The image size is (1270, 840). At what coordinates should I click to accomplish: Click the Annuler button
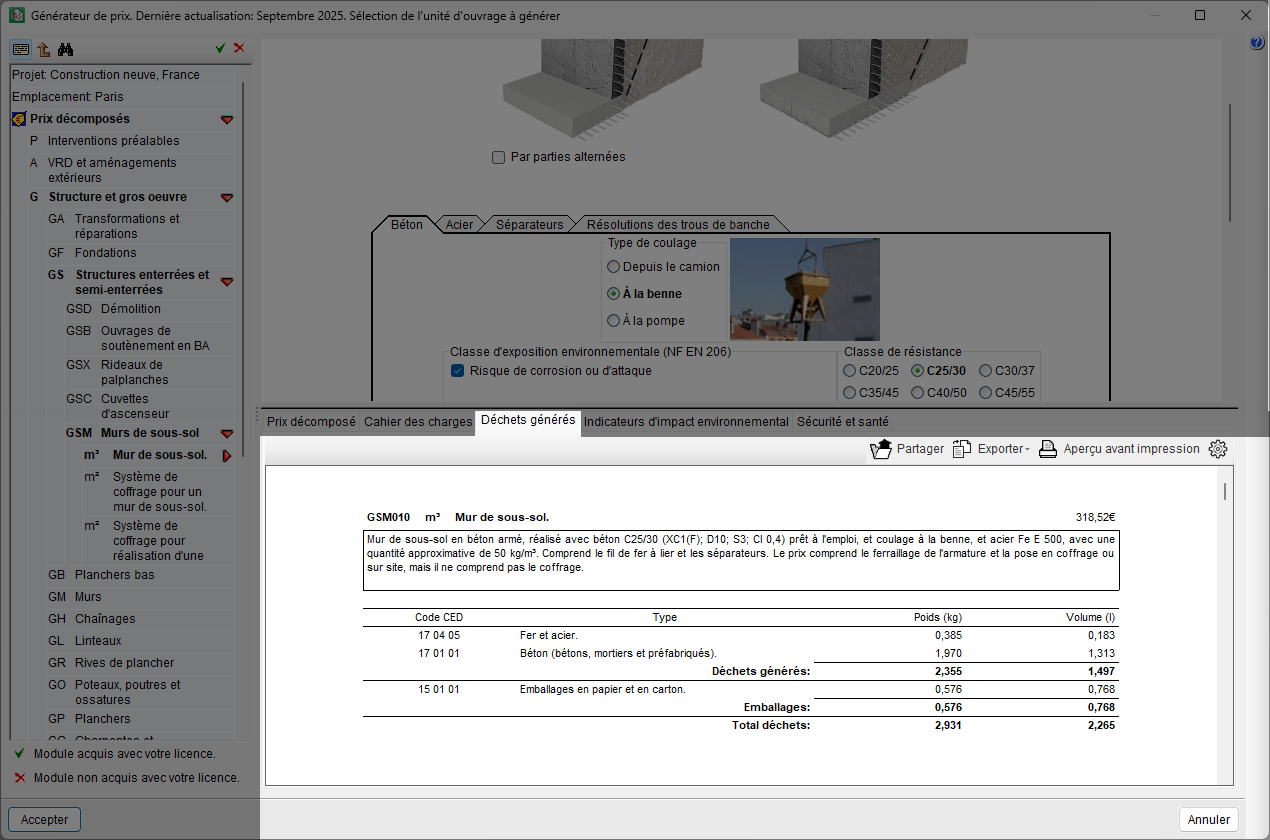click(x=1209, y=820)
